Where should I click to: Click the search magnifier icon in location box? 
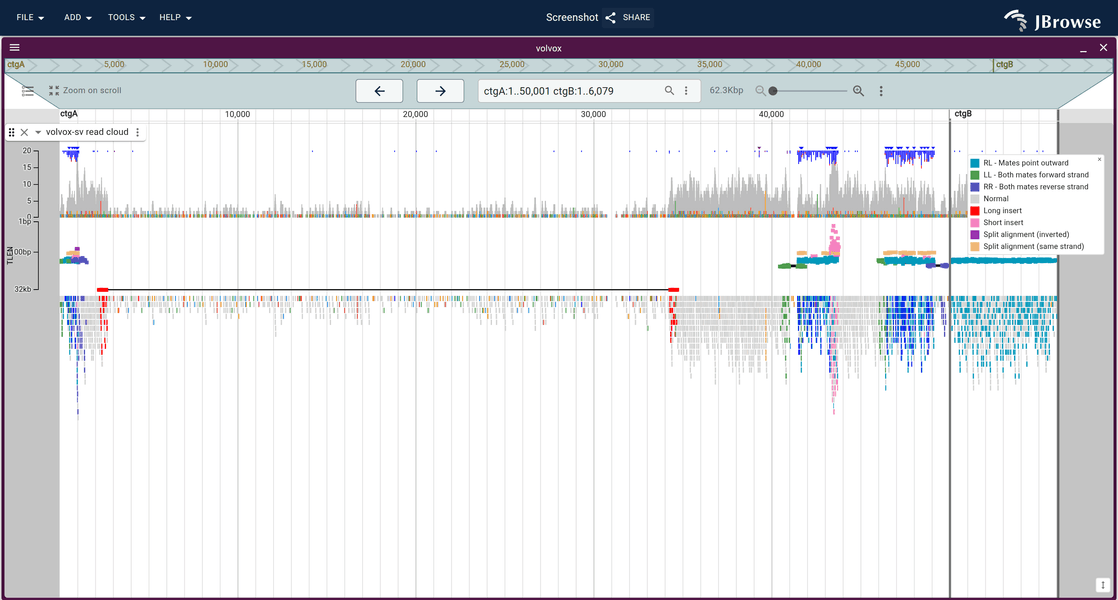pos(669,90)
